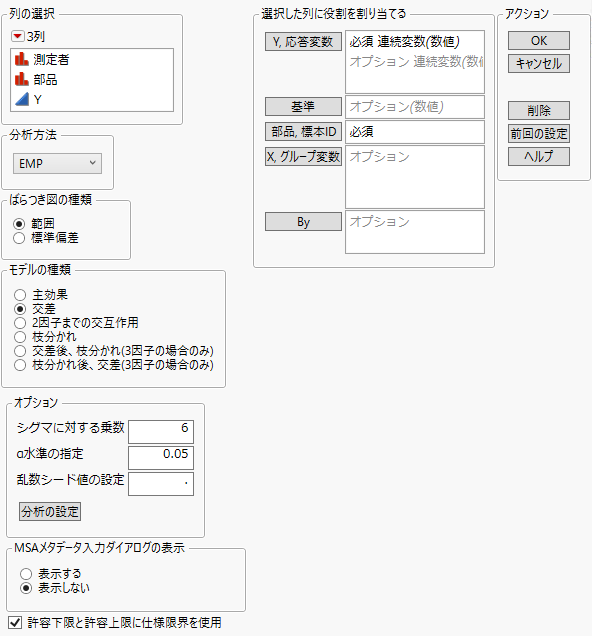
Task: Click the nominal icon next to 測定者
Action: tap(21, 59)
